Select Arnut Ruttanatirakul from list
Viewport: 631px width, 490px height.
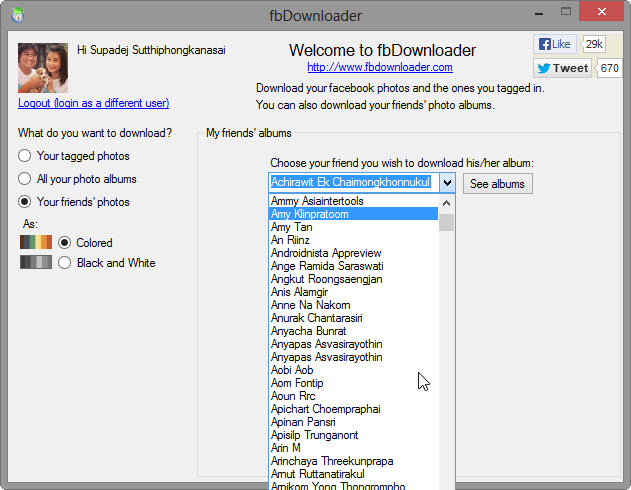353,474
